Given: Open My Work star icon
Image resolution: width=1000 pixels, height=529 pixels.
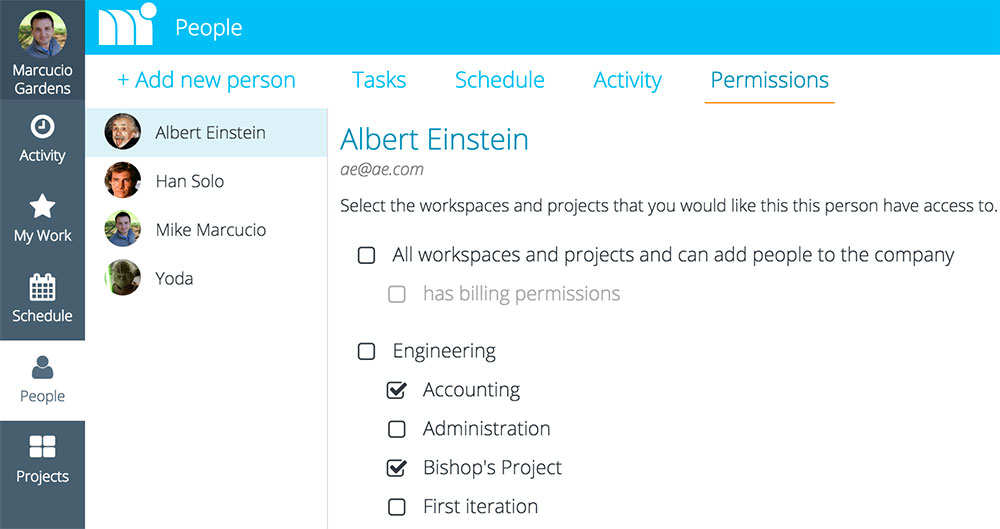Looking at the screenshot, I should click(42, 206).
